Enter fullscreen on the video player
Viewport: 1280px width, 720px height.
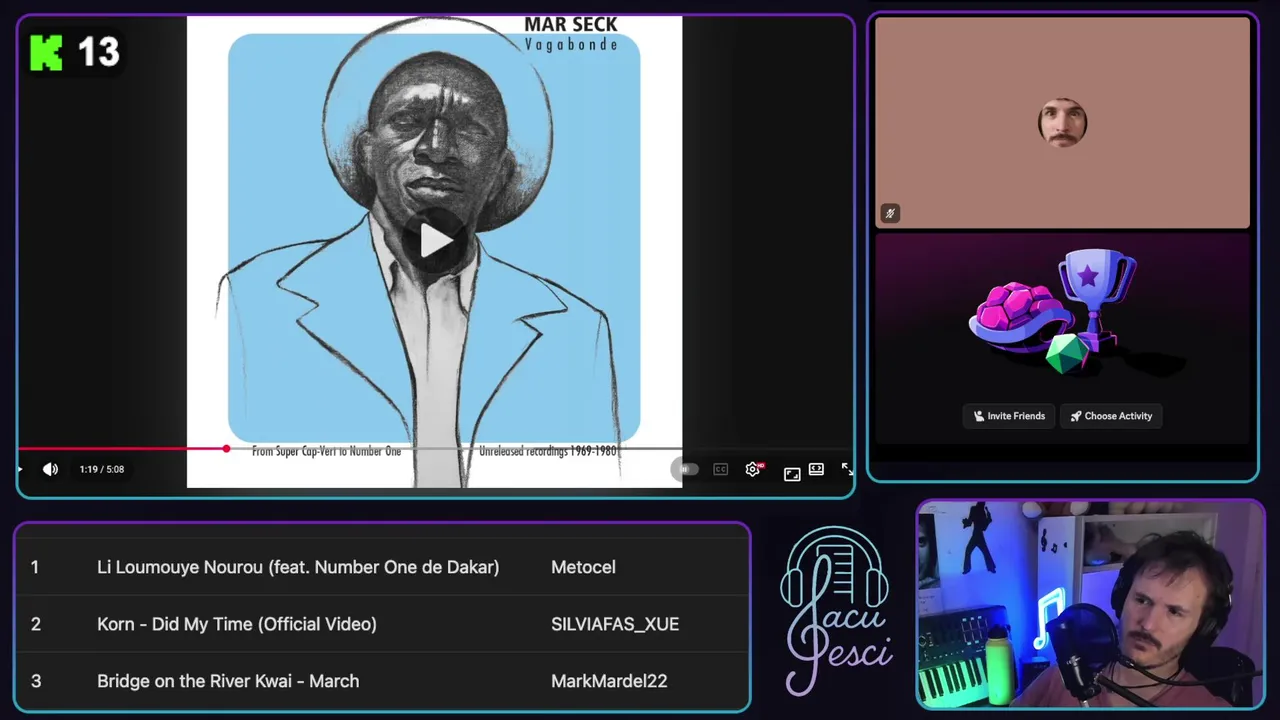847,469
